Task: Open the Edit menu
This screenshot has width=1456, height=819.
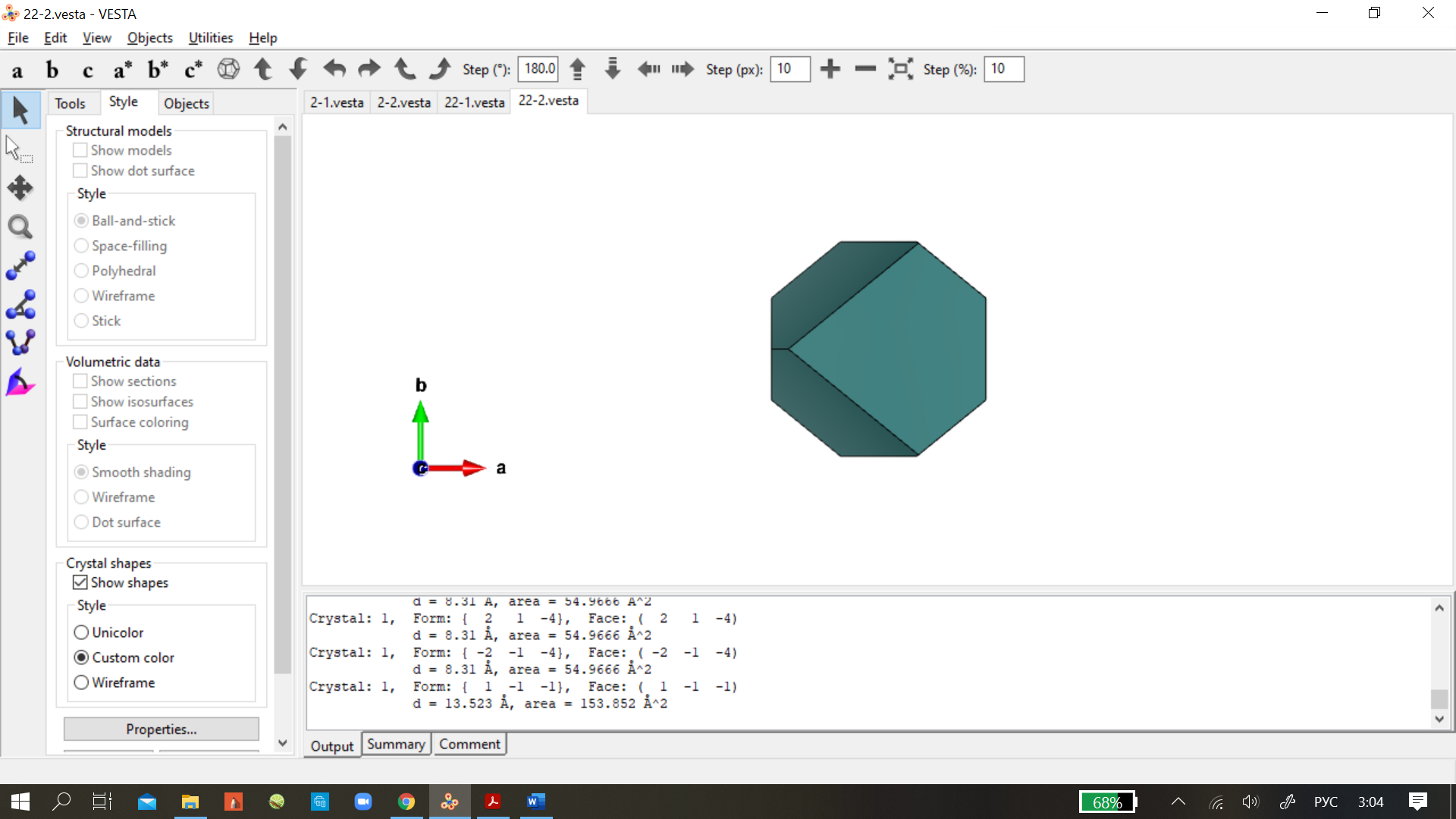Action: click(55, 38)
